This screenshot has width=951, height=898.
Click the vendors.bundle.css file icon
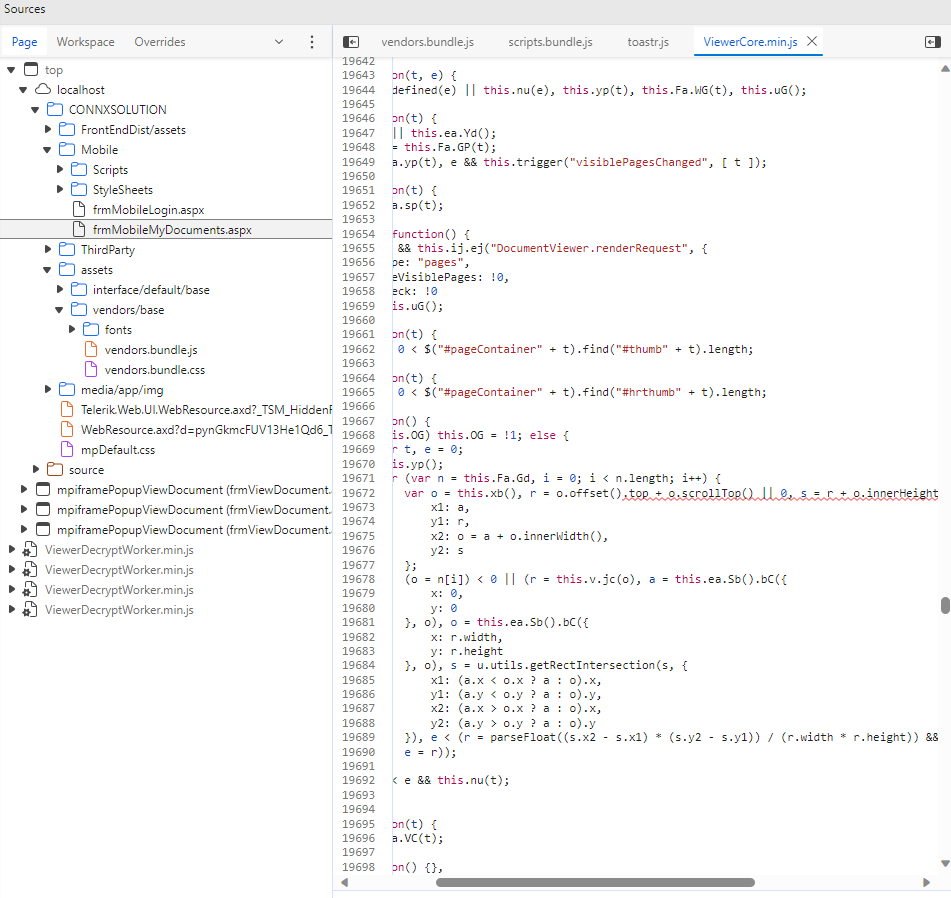(x=91, y=370)
